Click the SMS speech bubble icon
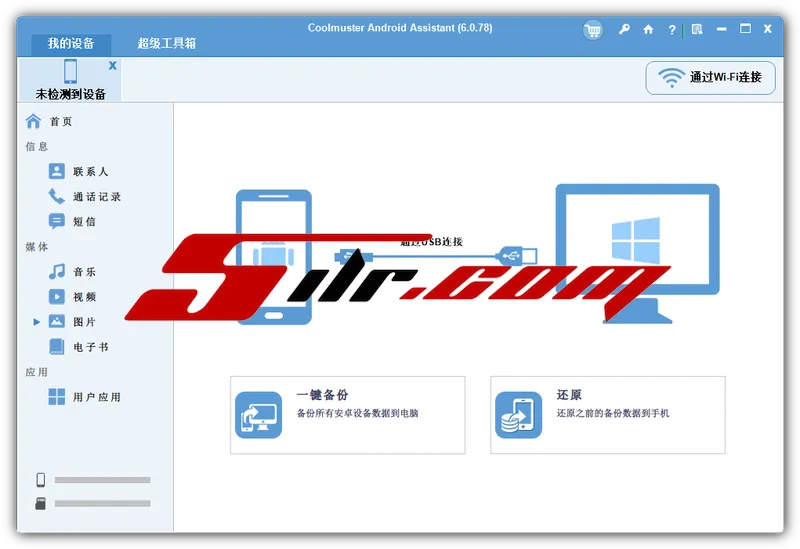This screenshot has height=549, width=800. (57, 221)
